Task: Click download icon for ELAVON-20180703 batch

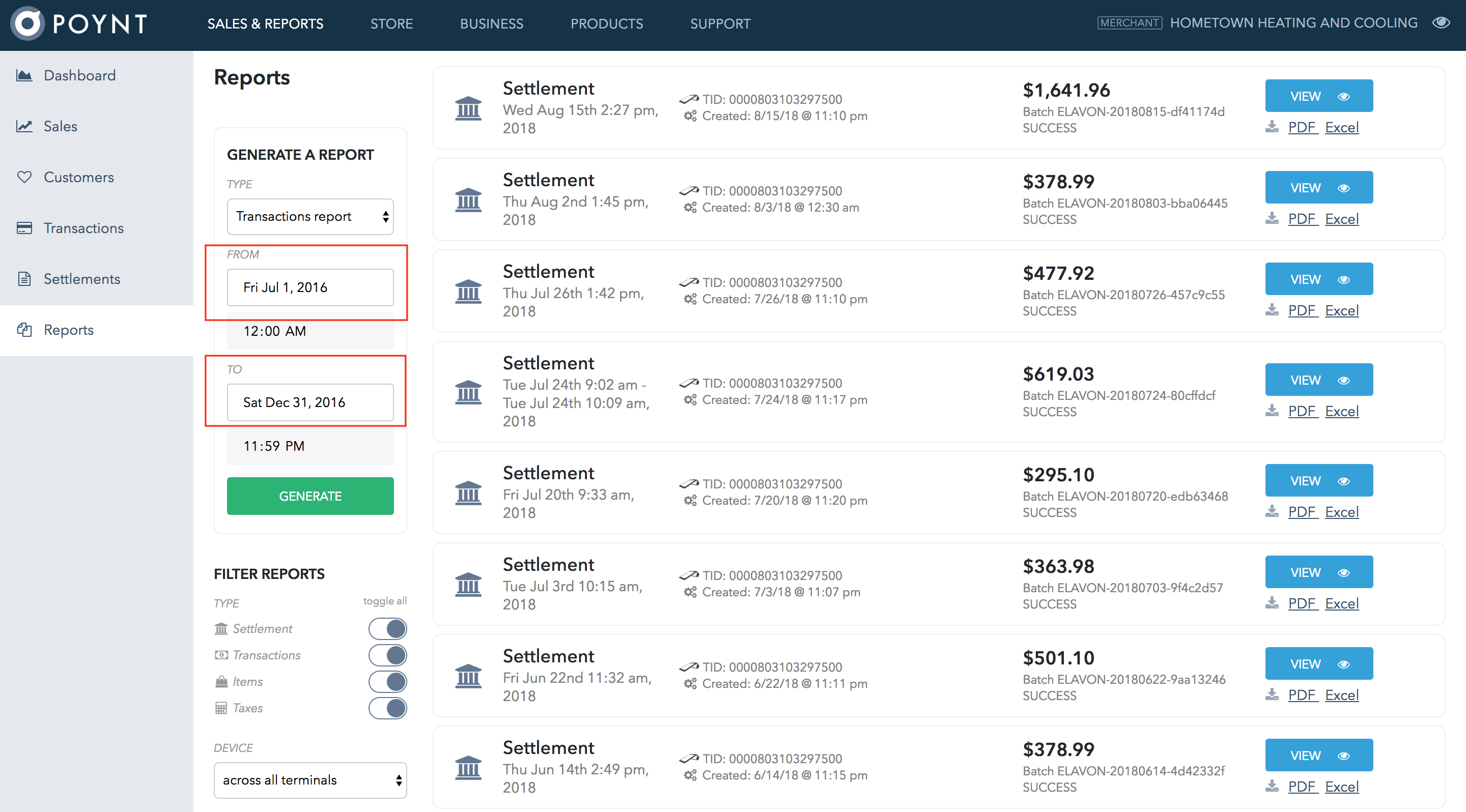Action: click(1272, 602)
